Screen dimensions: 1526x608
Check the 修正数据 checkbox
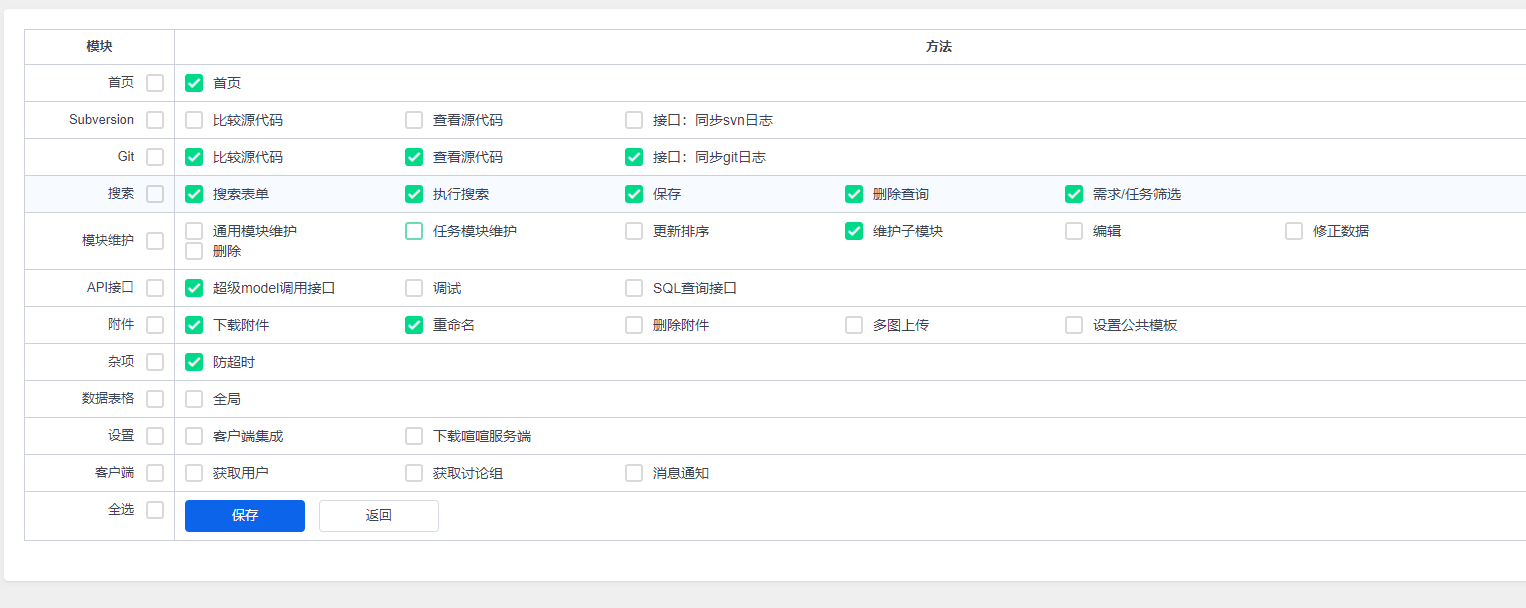pyautogui.click(x=1294, y=231)
